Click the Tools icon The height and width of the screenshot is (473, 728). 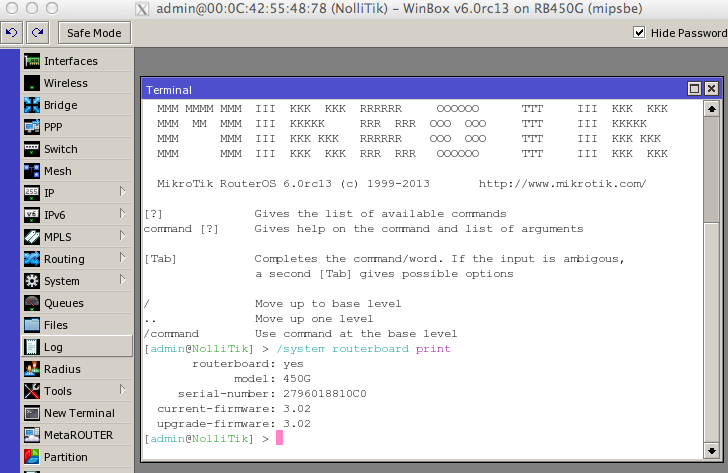32,391
